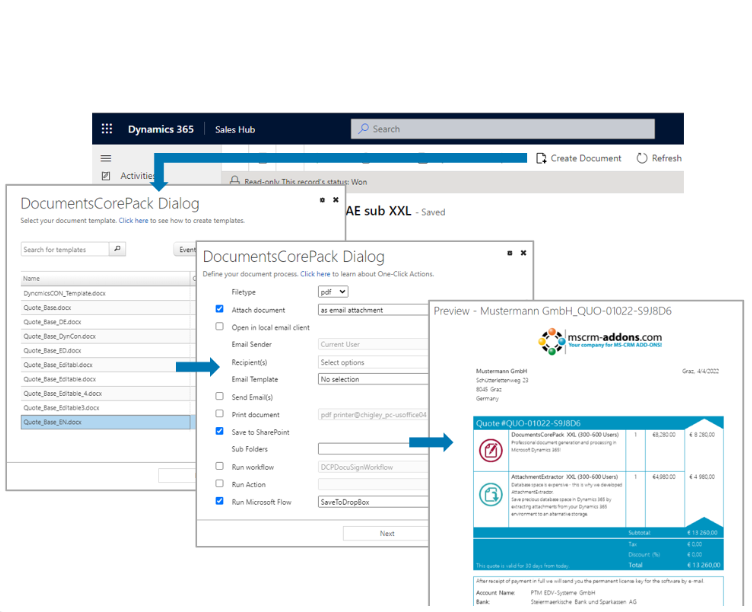
Task: Select Quote_Base_DynCon.docx template
Action: click(106, 336)
